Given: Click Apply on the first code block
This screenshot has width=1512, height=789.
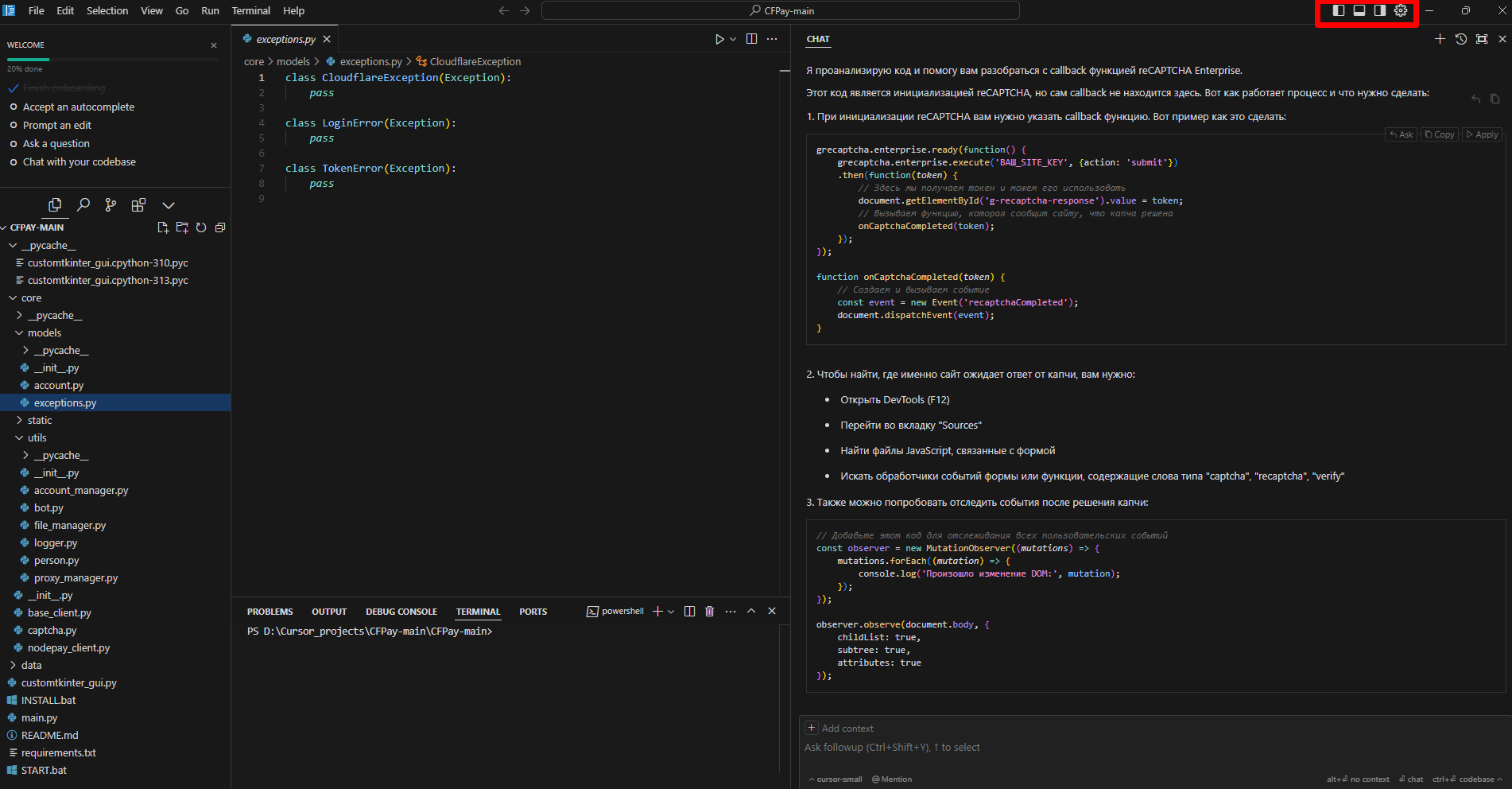Looking at the screenshot, I should [1483, 134].
